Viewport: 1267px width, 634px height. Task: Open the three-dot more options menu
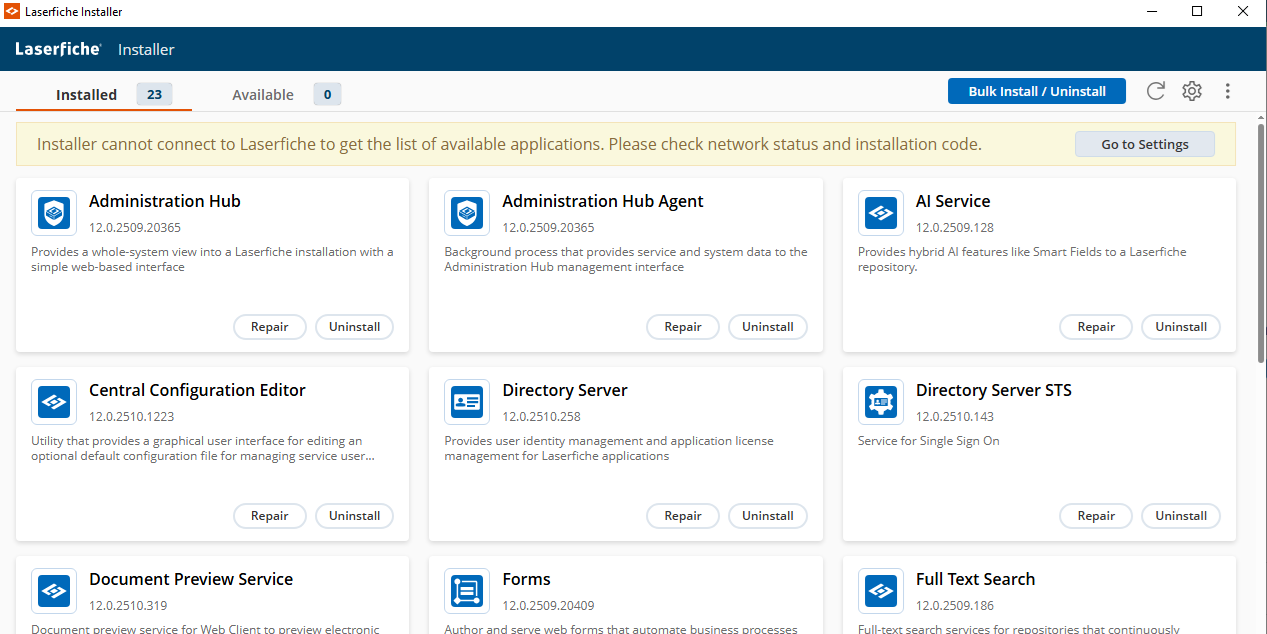point(1228,91)
